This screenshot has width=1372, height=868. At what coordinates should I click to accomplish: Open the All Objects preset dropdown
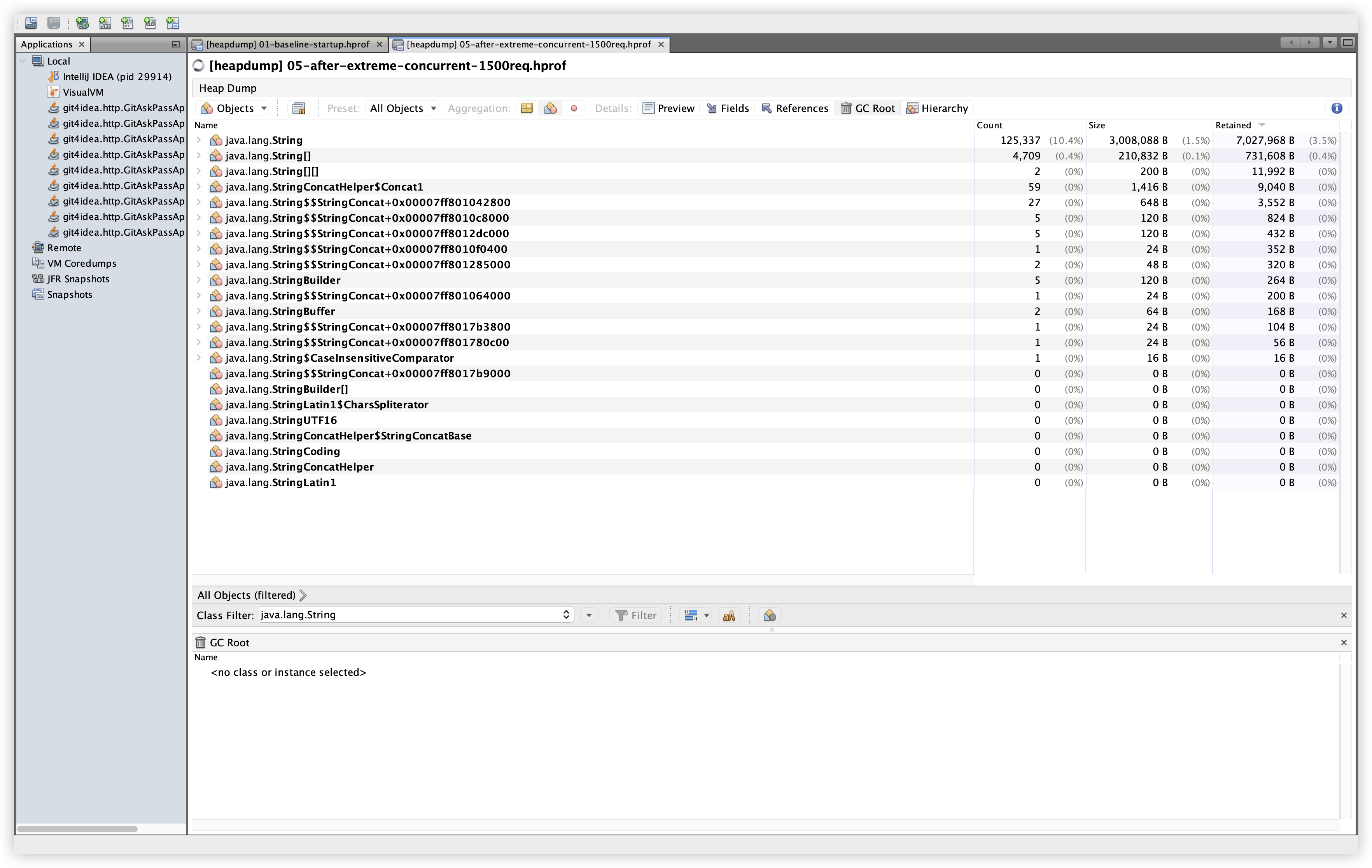(x=402, y=108)
